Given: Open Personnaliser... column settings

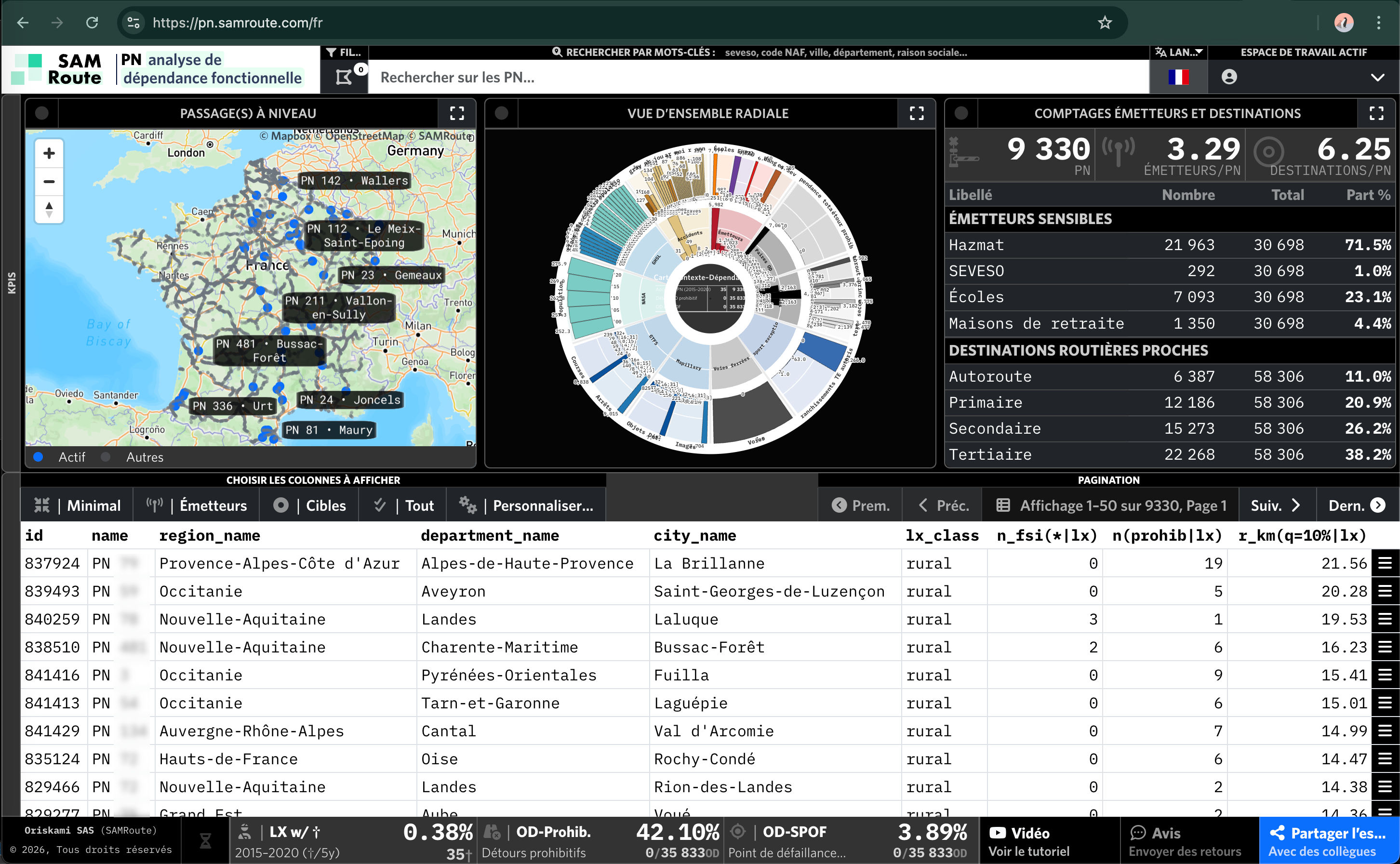Looking at the screenshot, I should click(526, 505).
